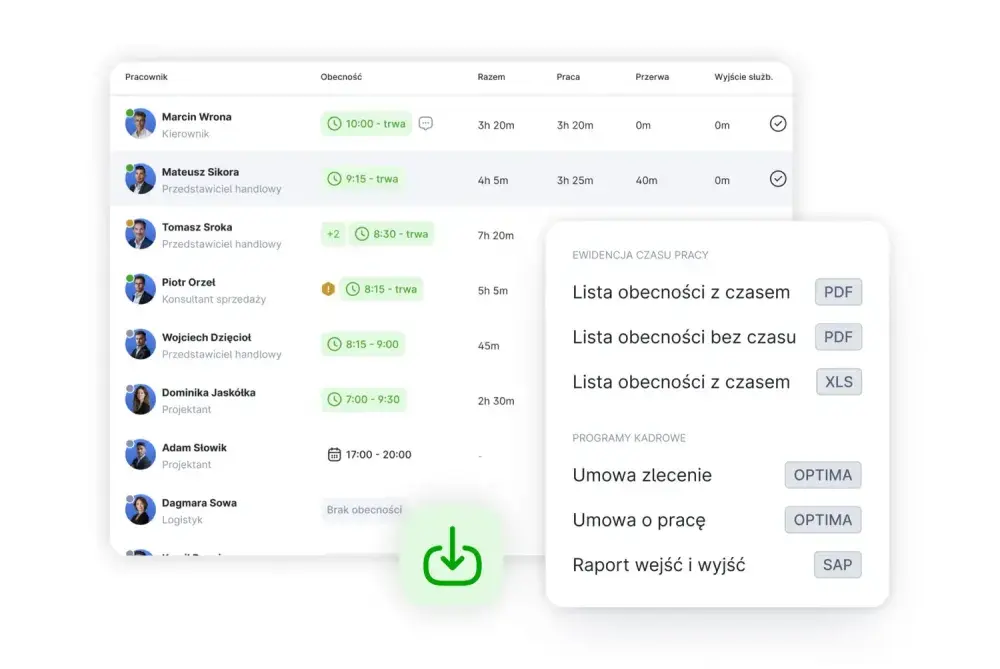Viewport: 1000px width, 669px height.
Task: Open the comment bubble for Marcin Wrona
Action: pos(425,123)
